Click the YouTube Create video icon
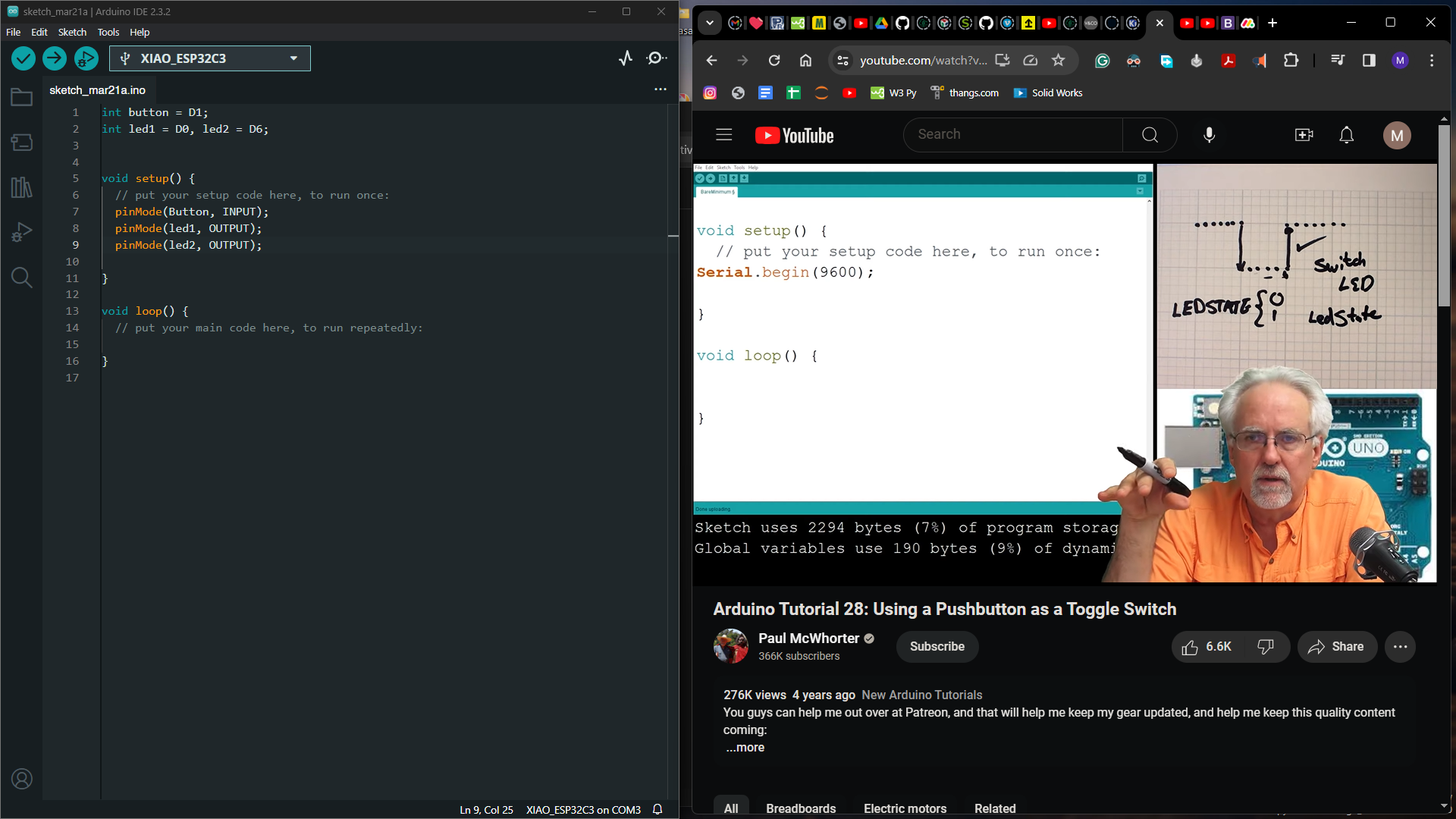The image size is (1456, 819). point(1304,135)
